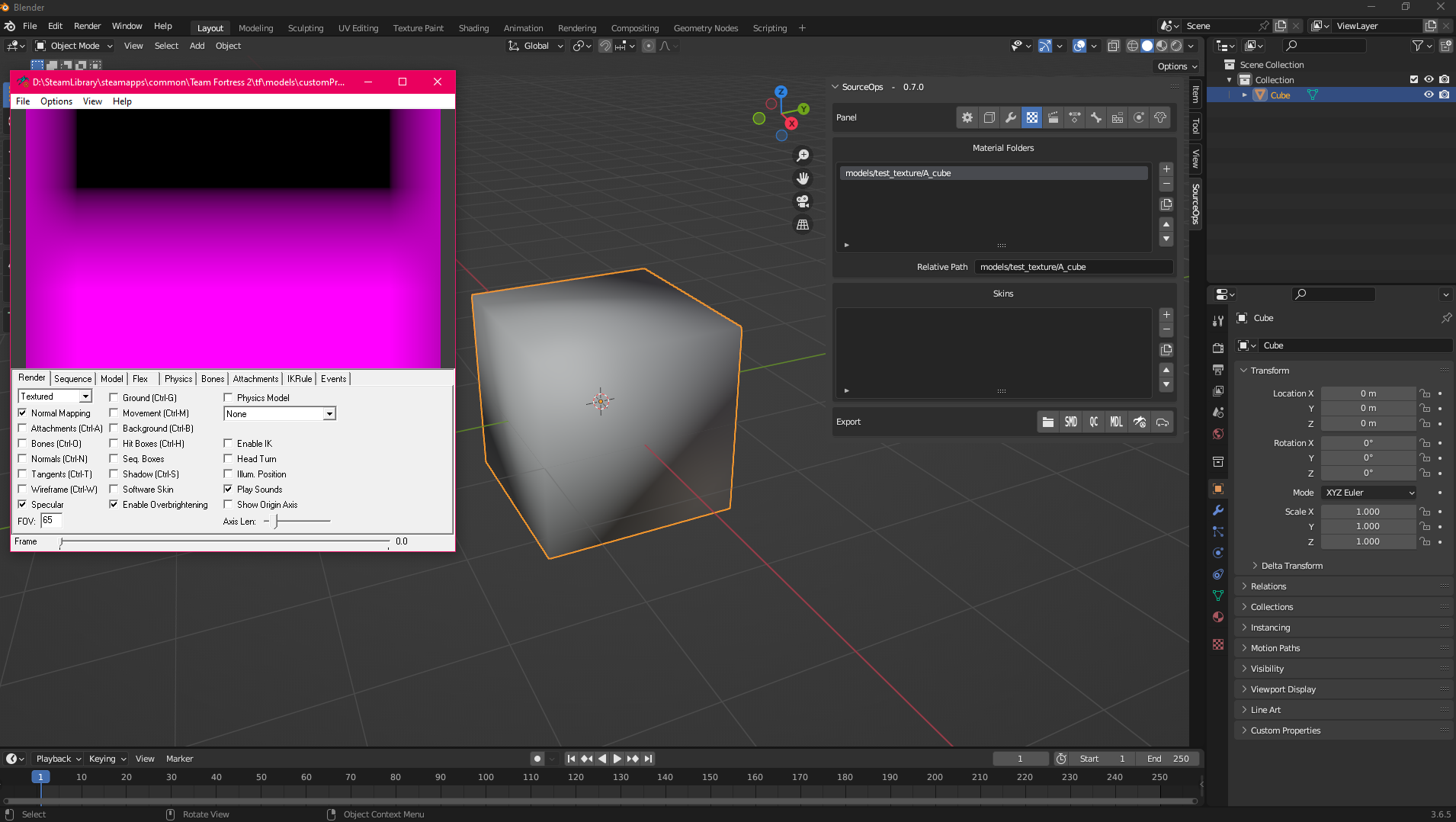Click frame 100 on the timeline
Image resolution: width=1456 pixels, height=822 pixels.
pos(486,777)
